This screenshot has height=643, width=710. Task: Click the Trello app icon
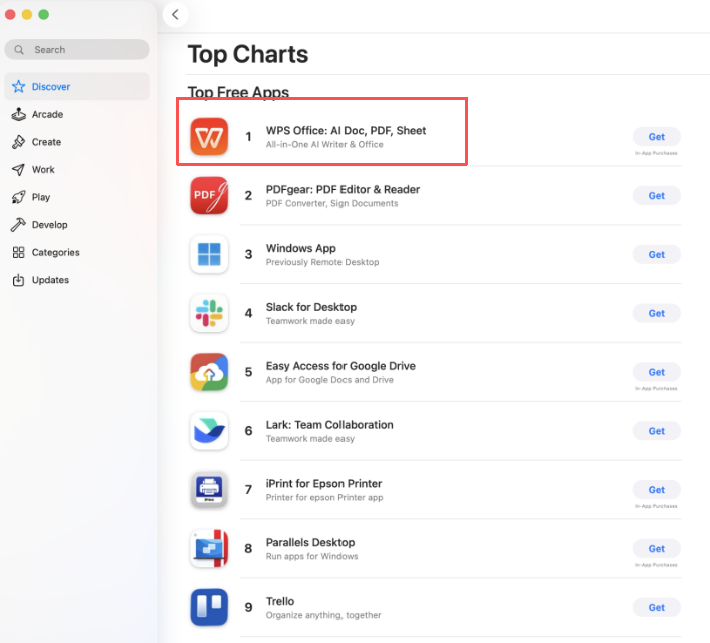coord(209,607)
